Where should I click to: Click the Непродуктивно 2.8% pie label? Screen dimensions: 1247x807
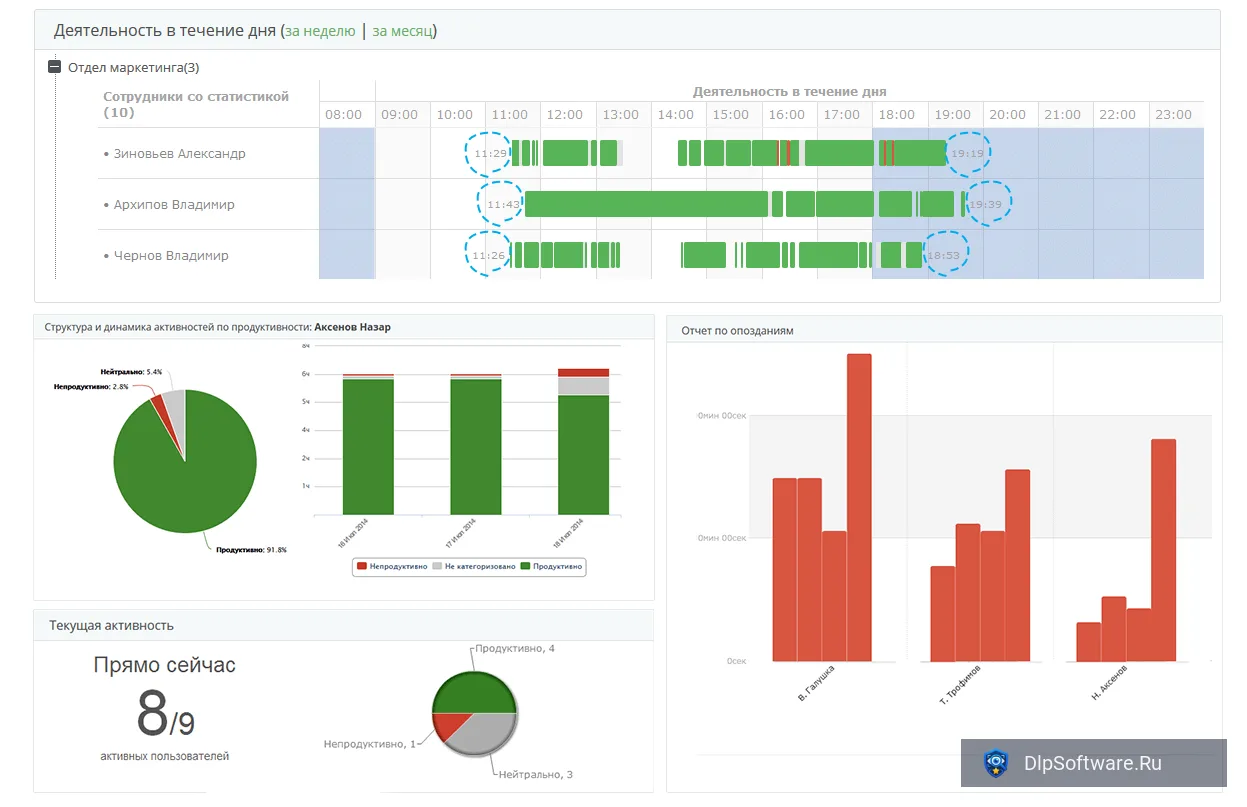coord(91,386)
